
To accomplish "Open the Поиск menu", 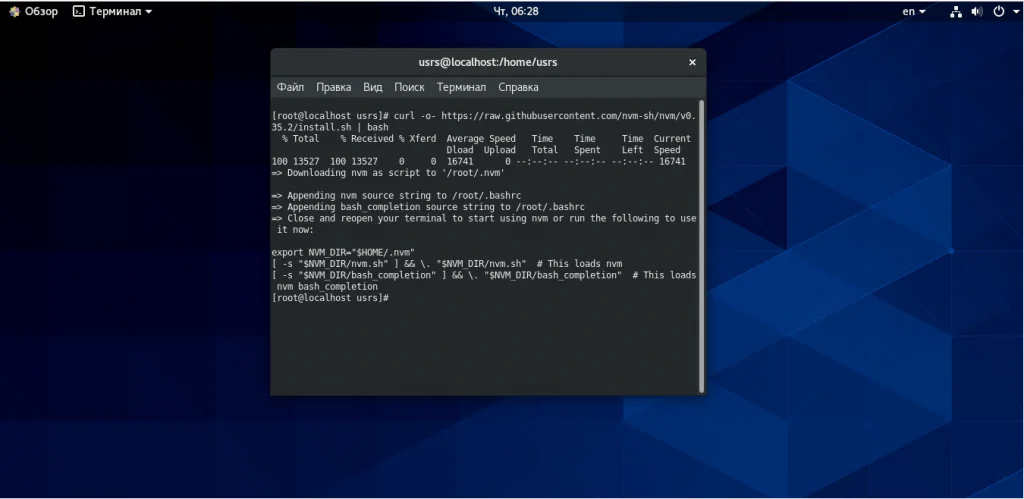I will coord(409,87).
